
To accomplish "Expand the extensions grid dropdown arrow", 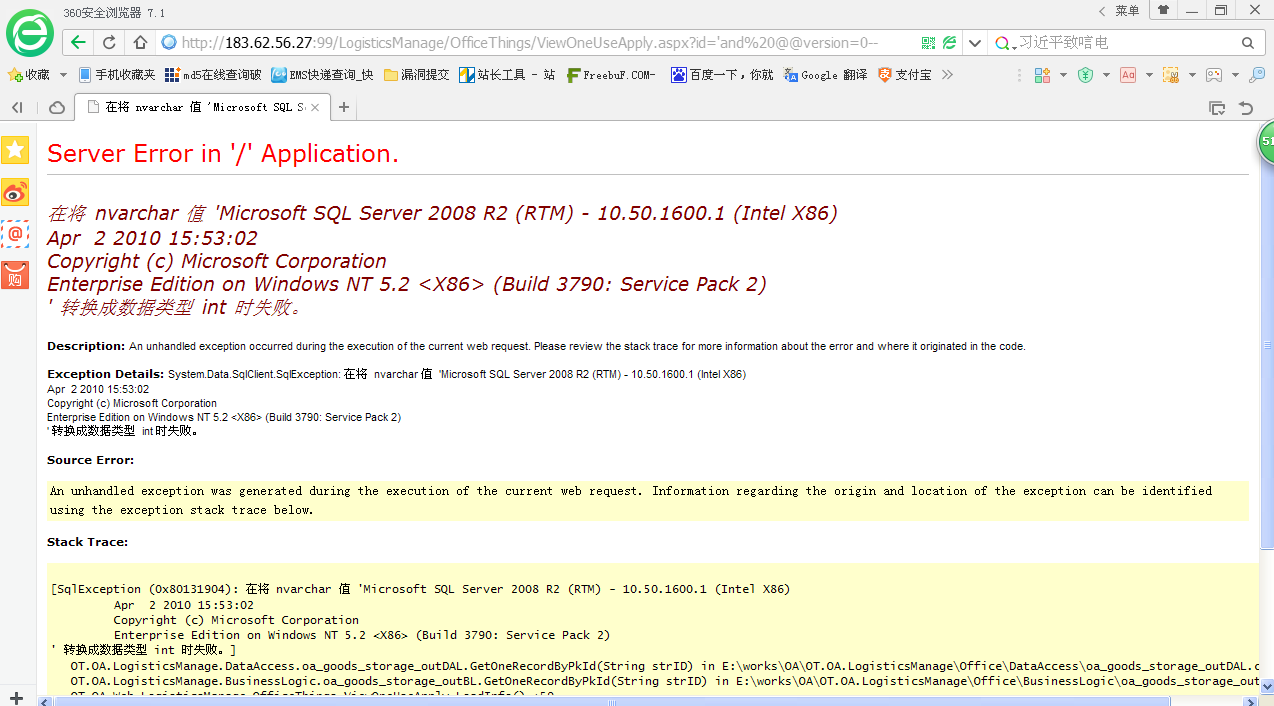I will pos(1063,75).
